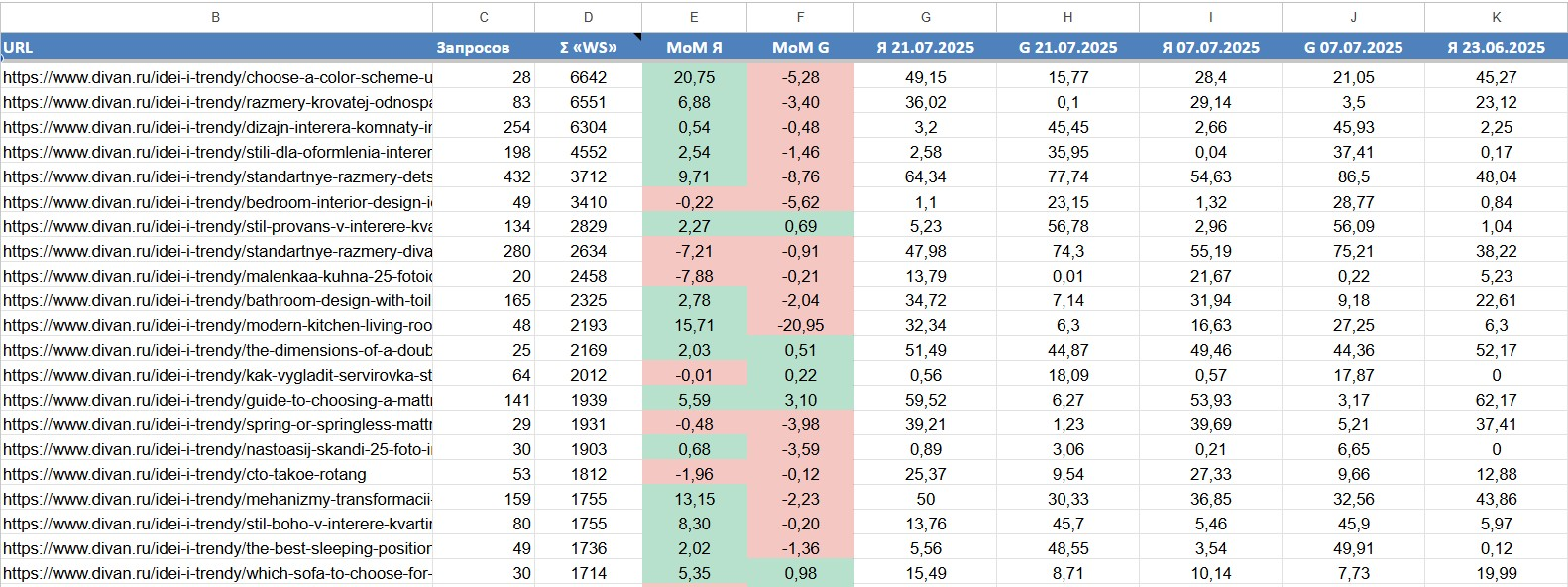Click the URL header cell
This screenshot has height=587, width=1568.
click(x=18, y=47)
